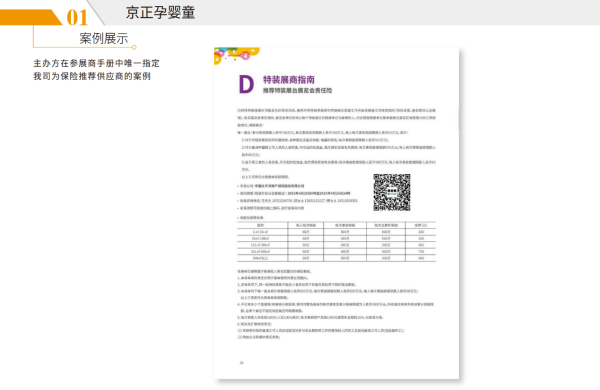This screenshot has width=600, height=390.
Task: Click the slide title 京正孕婴童
Action: coord(160,13)
